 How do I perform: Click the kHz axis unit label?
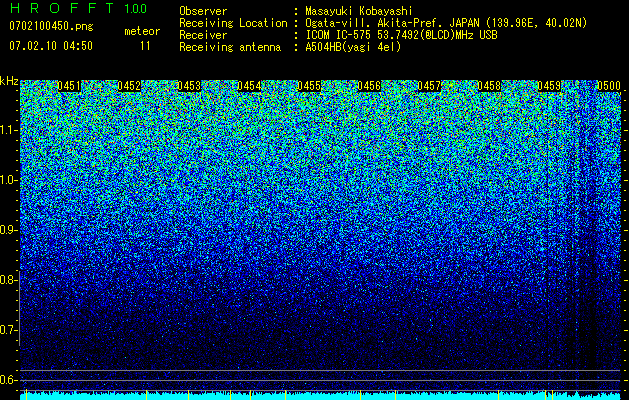click(x=9, y=81)
